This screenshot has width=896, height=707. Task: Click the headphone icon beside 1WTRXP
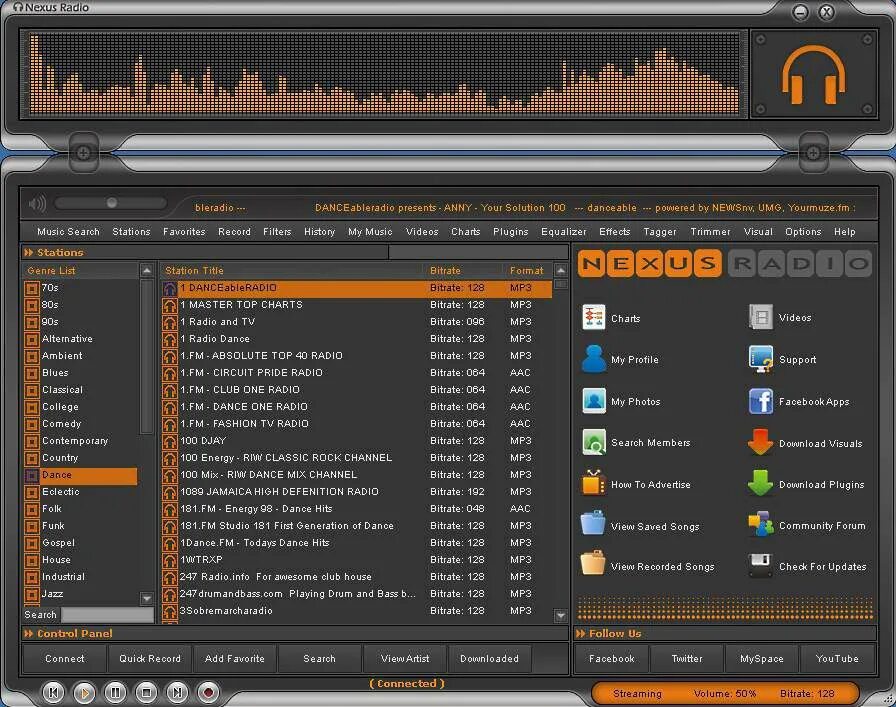pyautogui.click(x=169, y=560)
